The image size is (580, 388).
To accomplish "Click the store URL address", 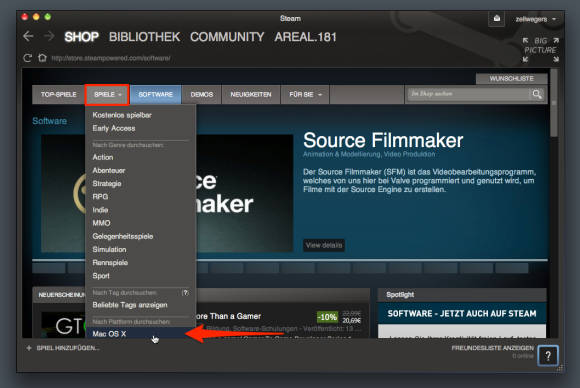I will (x=111, y=58).
